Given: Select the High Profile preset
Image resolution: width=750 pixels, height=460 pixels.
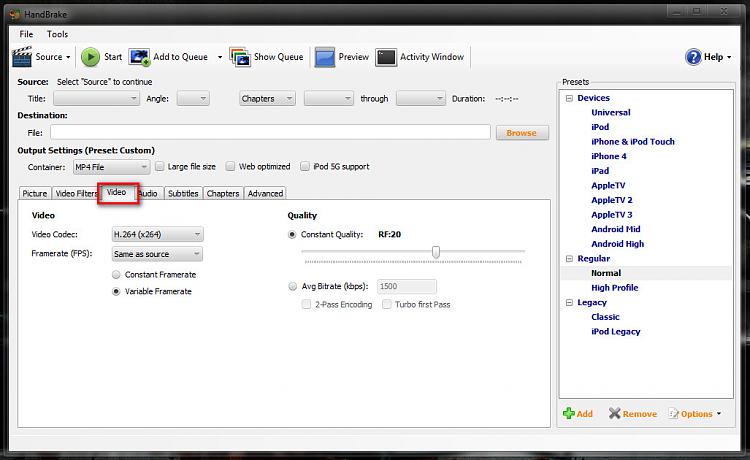Looking at the screenshot, I should coord(615,288).
